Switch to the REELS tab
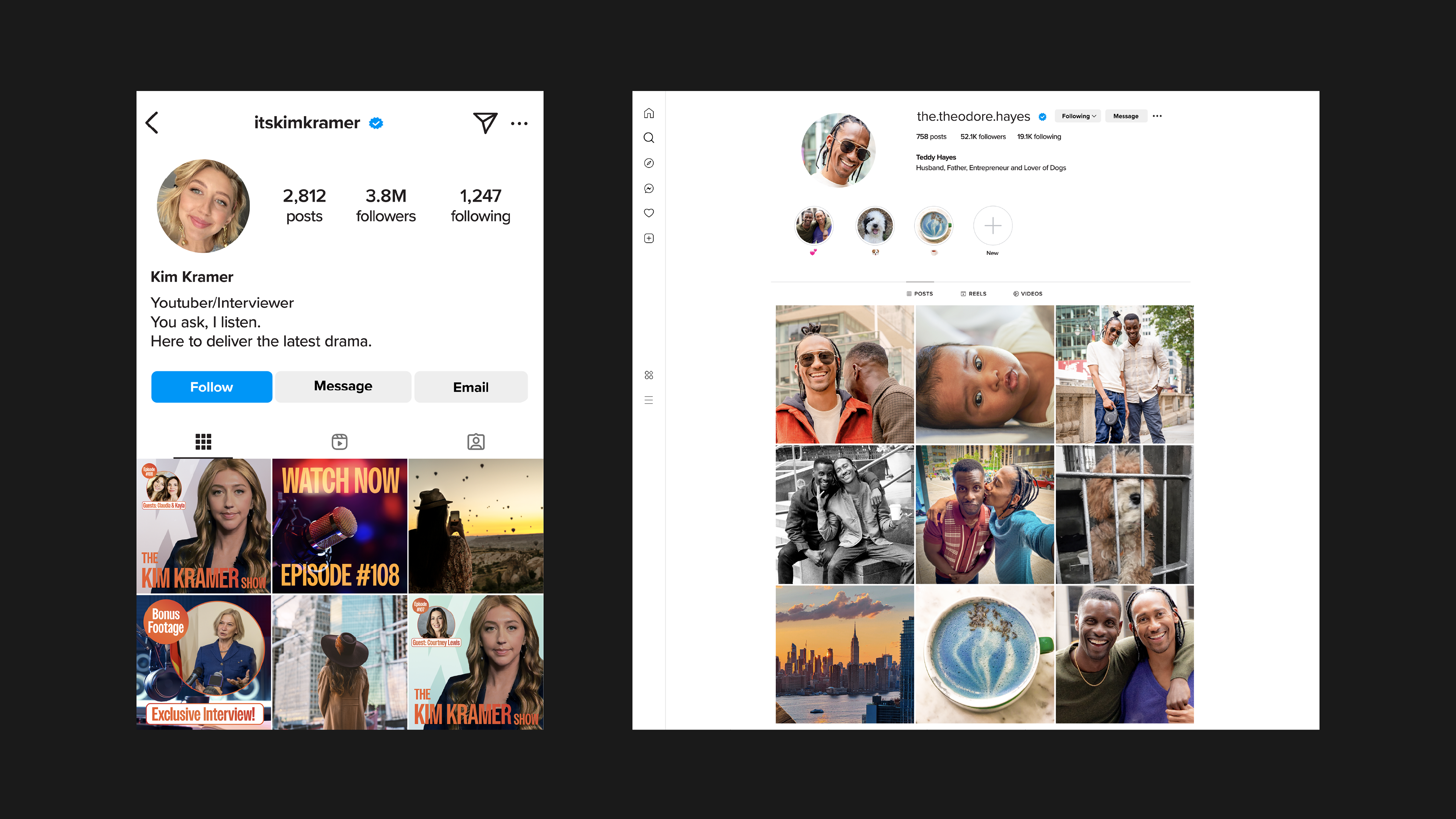 973,293
